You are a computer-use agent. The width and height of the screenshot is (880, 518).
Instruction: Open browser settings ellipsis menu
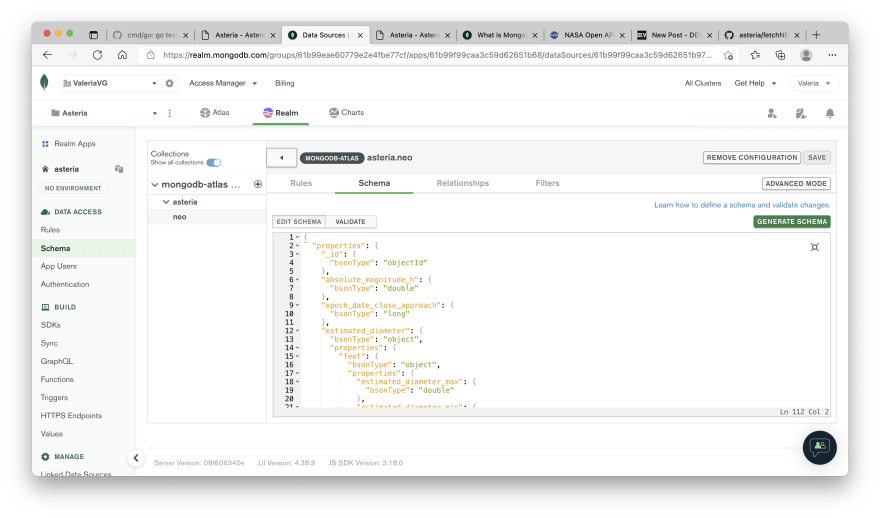click(x=832, y=55)
